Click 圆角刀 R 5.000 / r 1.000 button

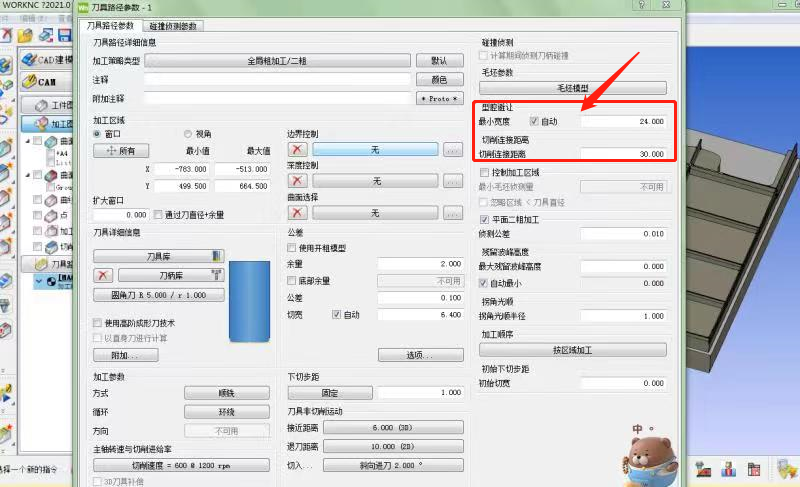(x=159, y=295)
